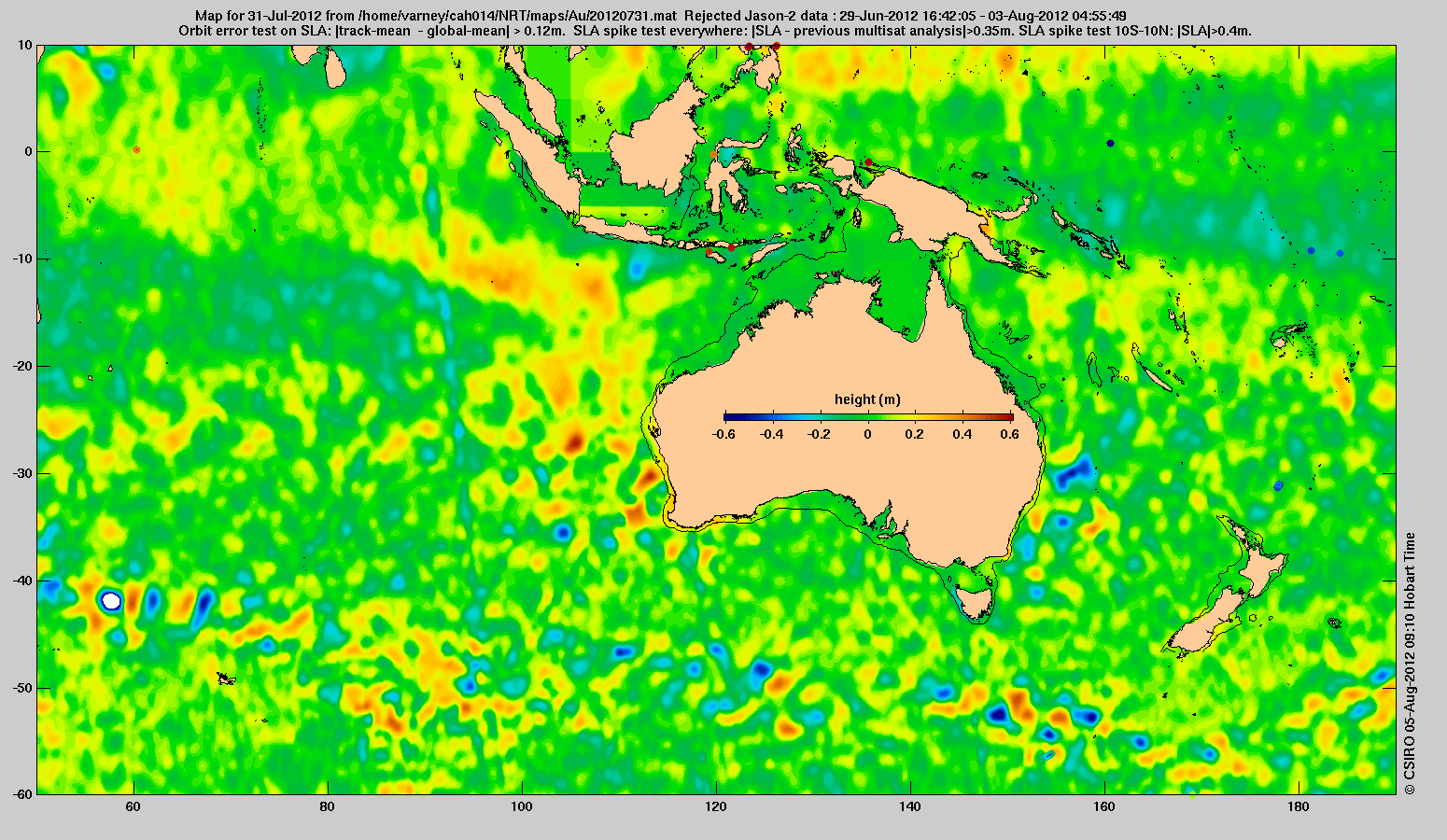
Task: Click the SLA height colorbar gradient
Action: point(868,417)
